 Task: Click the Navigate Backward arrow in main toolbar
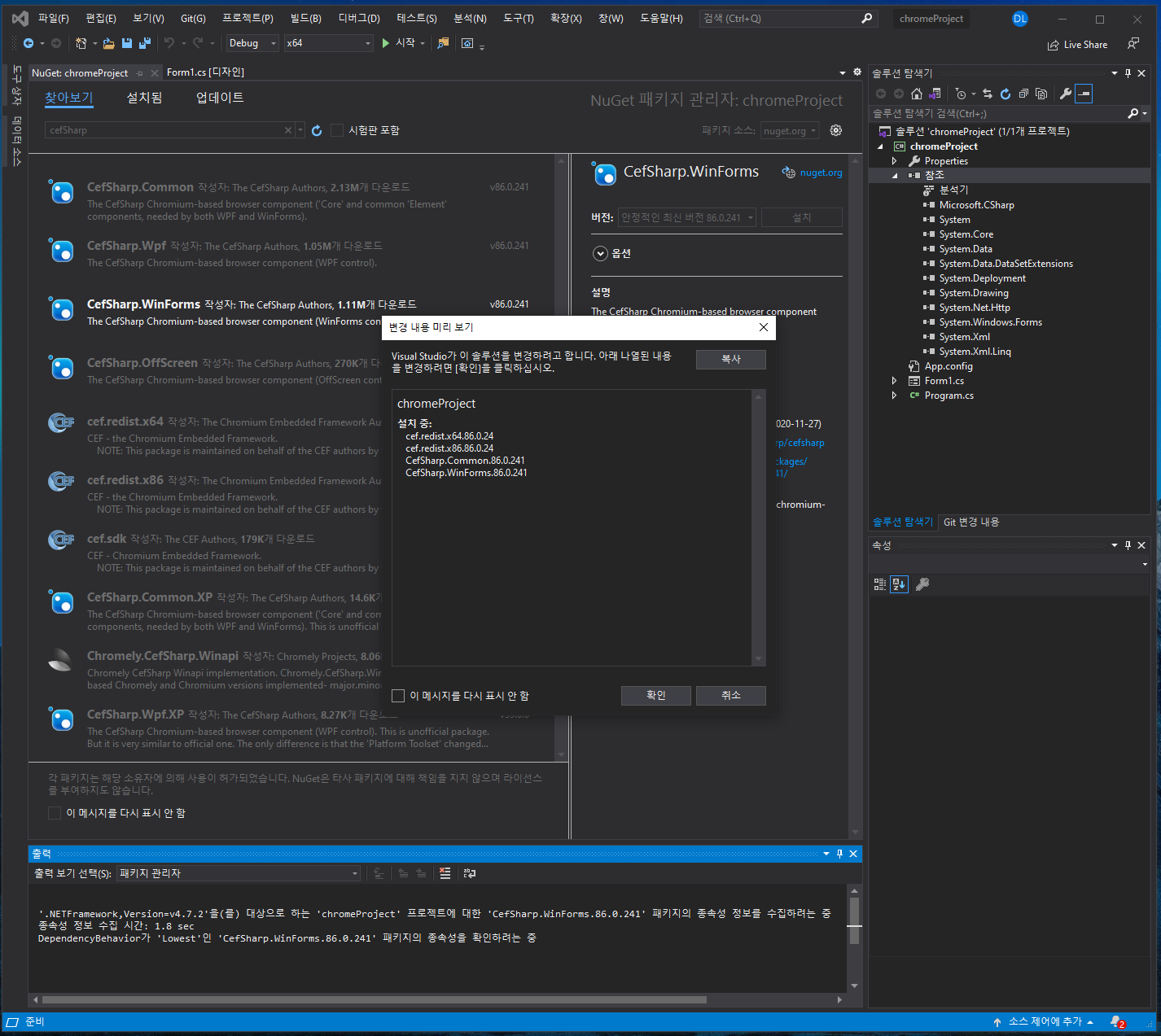pyautogui.click(x=28, y=43)
